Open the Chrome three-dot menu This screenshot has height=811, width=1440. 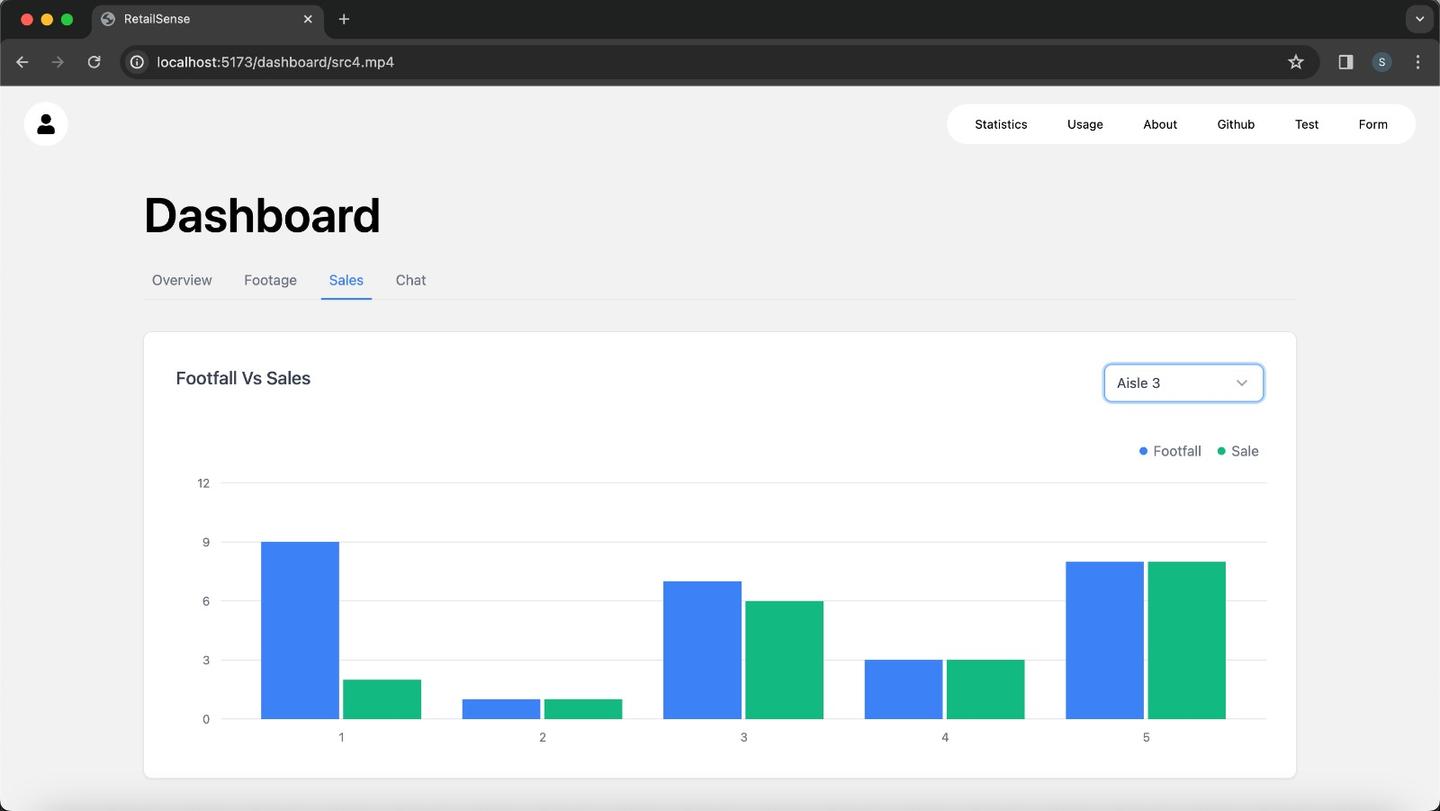pos(1418,62)
